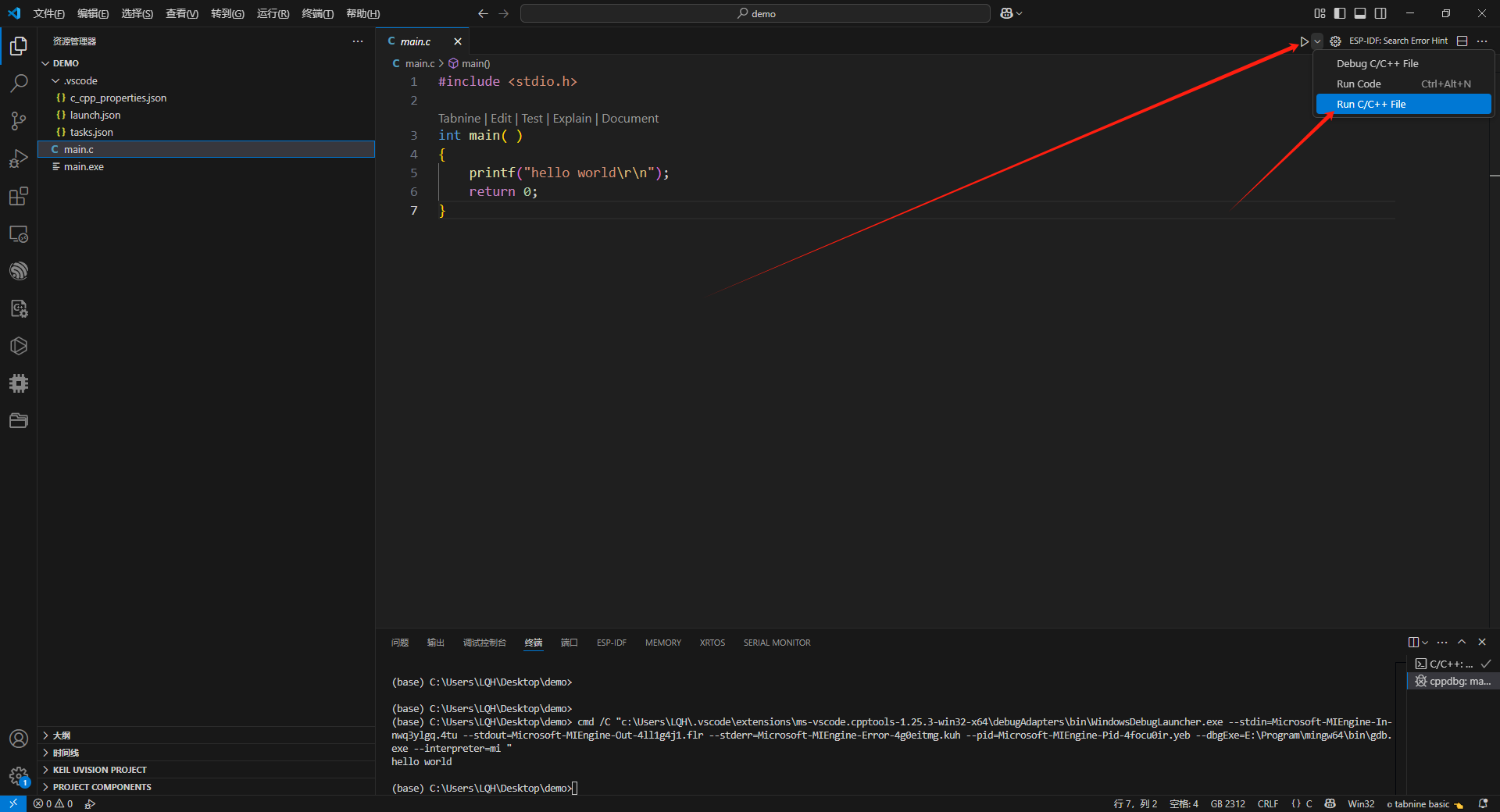Toggle primary sidebar visibility in title bar
Image resolution: width=1500 pixels, height=812 pixels.
pyautogui.click(x=1340, y=13)
